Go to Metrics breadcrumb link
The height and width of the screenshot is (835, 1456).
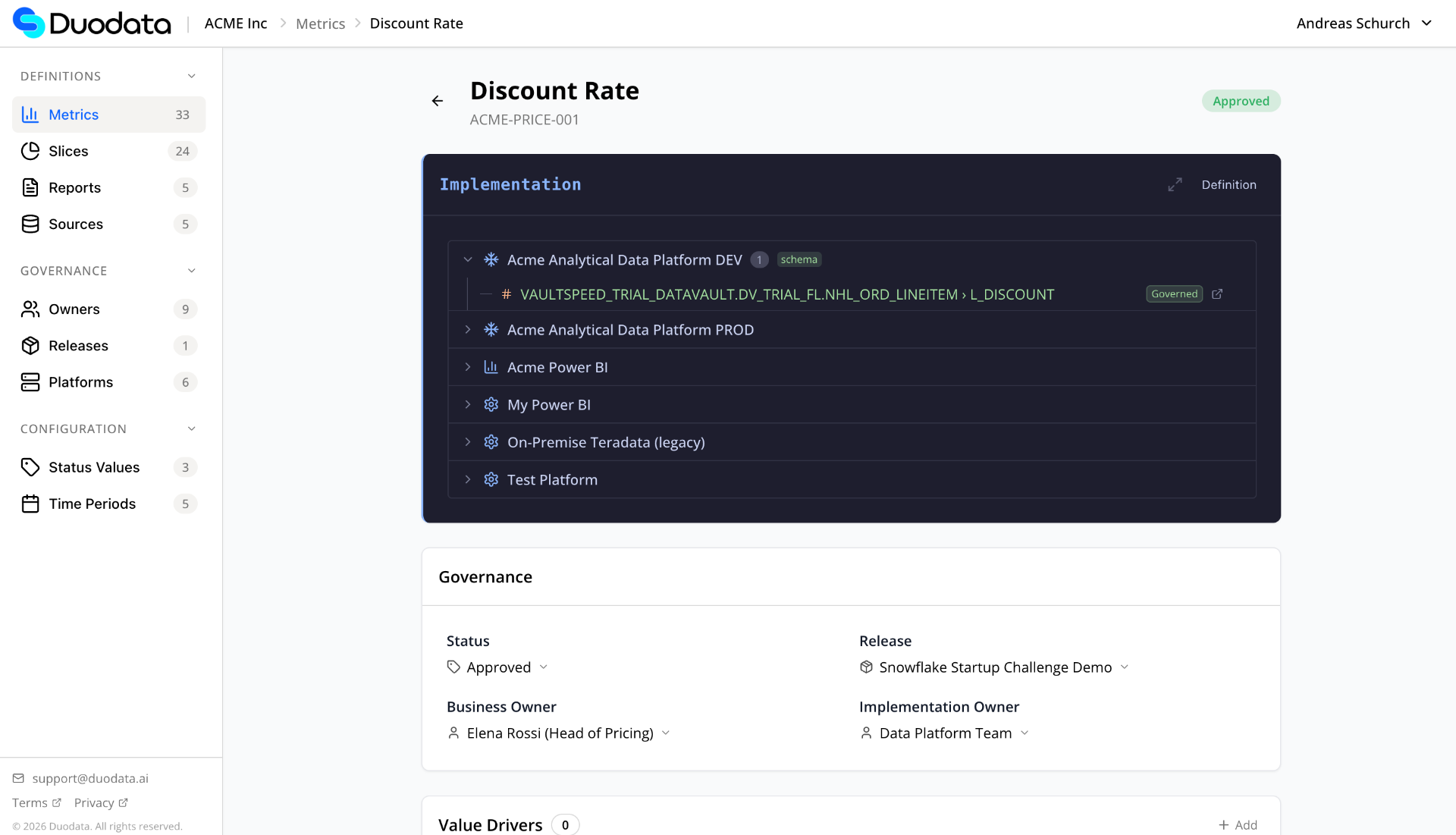pyautogui.click(x=320, y=24)
